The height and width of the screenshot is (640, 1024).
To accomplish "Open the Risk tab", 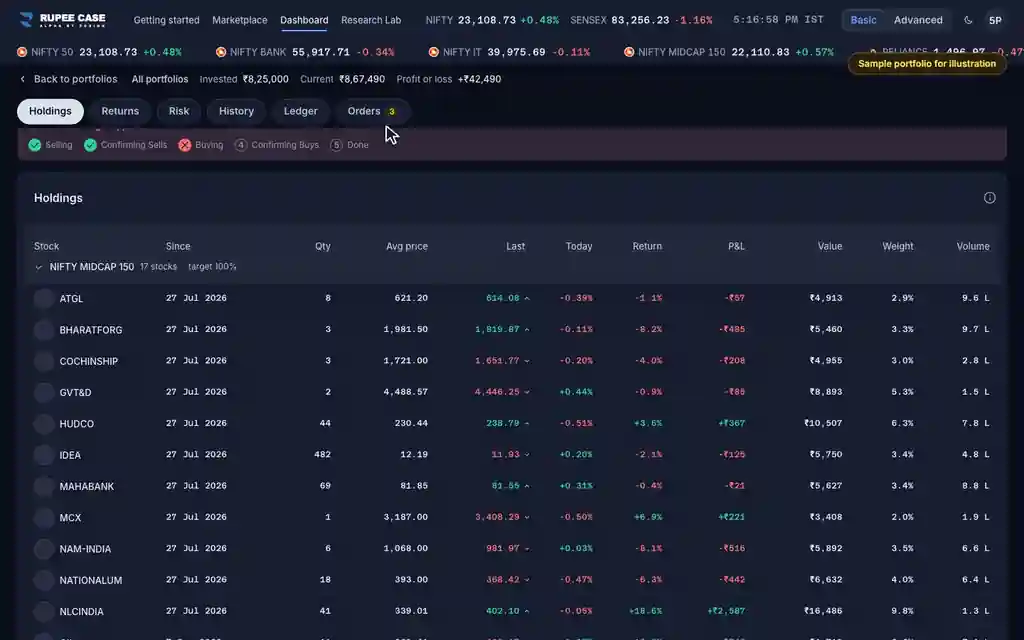I will pyautogui.click(x=179, y=111).
